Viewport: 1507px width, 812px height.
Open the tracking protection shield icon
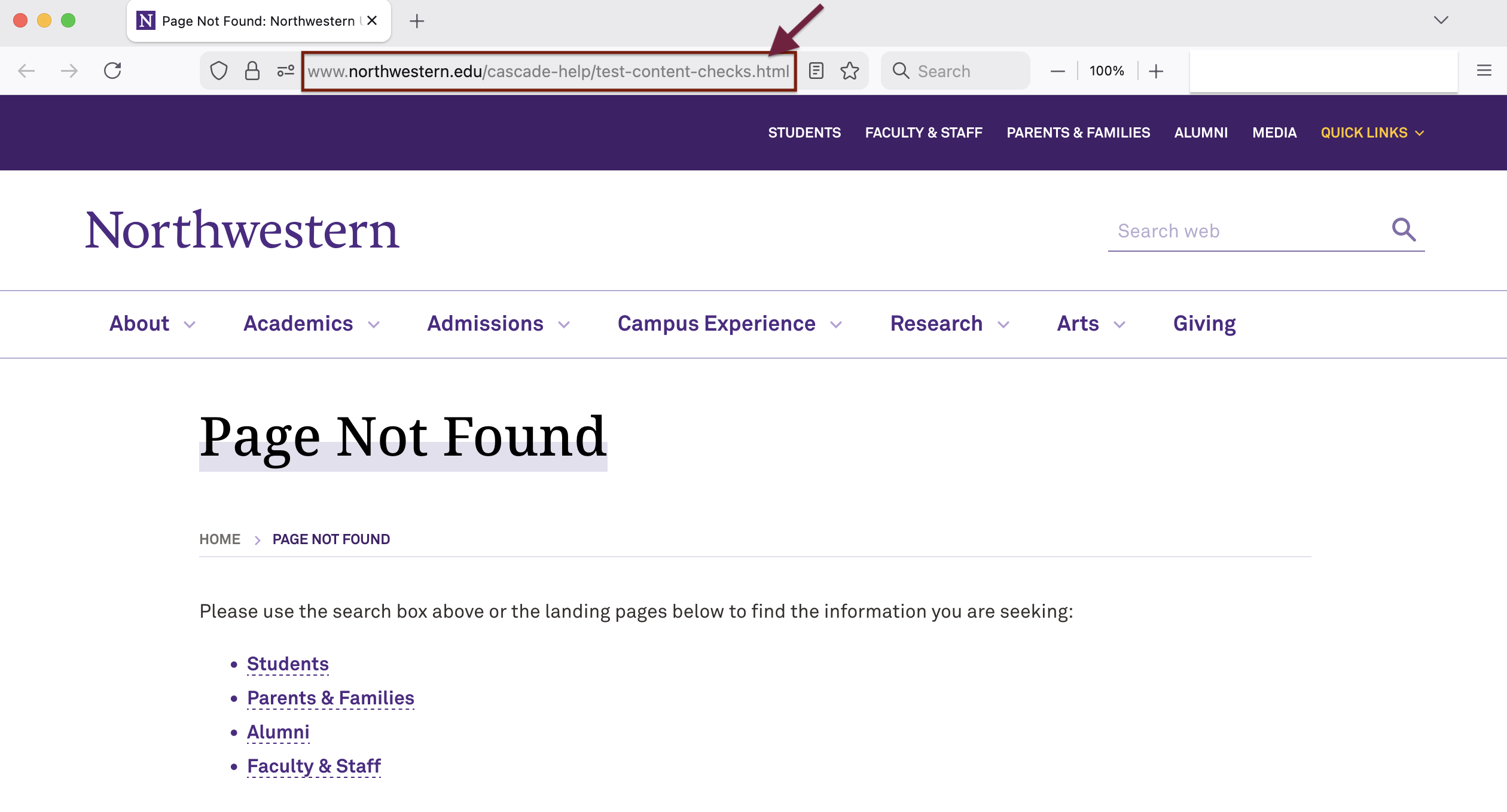tap(219, 71)
